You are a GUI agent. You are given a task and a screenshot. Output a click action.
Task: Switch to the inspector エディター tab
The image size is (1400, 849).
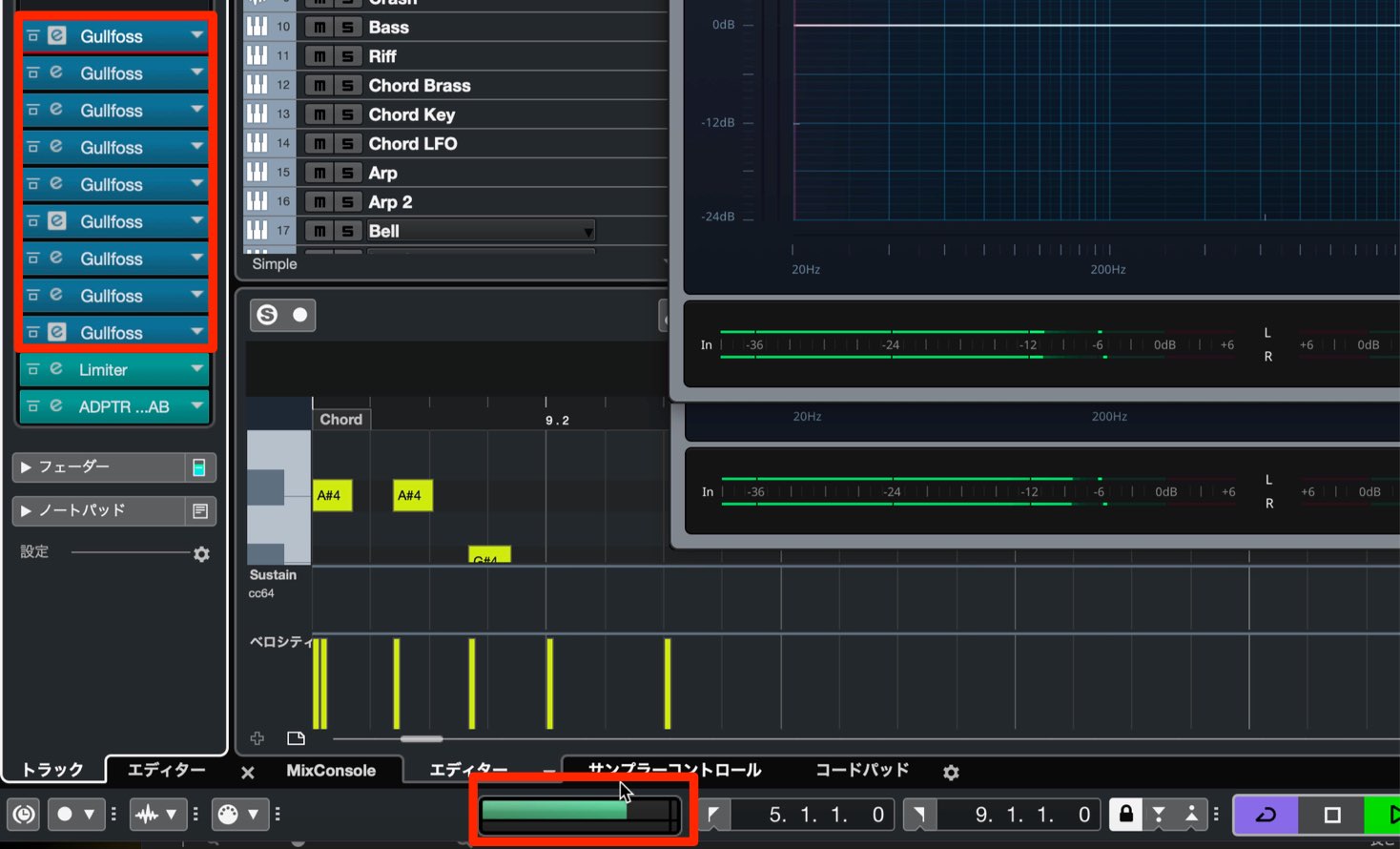point(166,770)
